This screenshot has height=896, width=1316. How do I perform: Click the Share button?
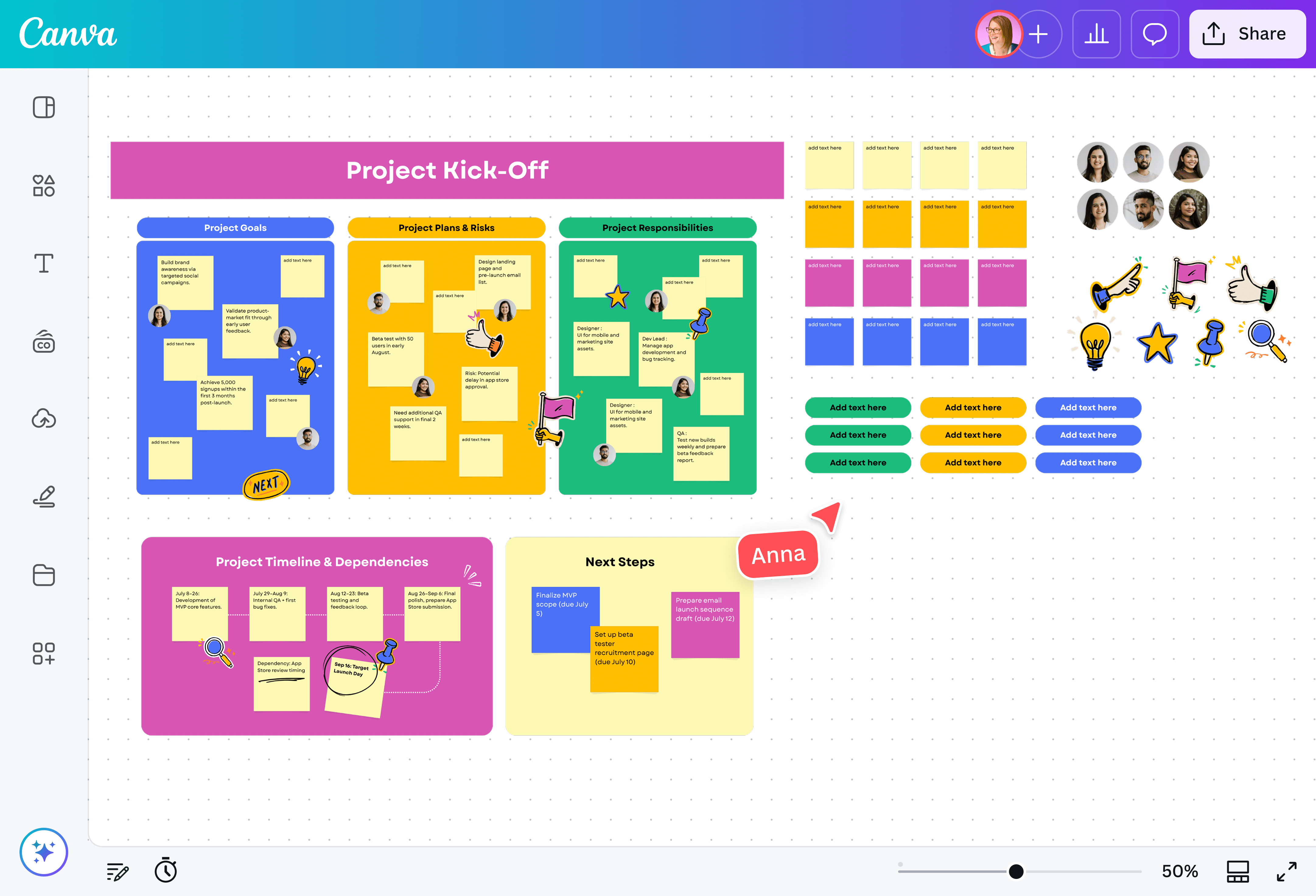1248,34
